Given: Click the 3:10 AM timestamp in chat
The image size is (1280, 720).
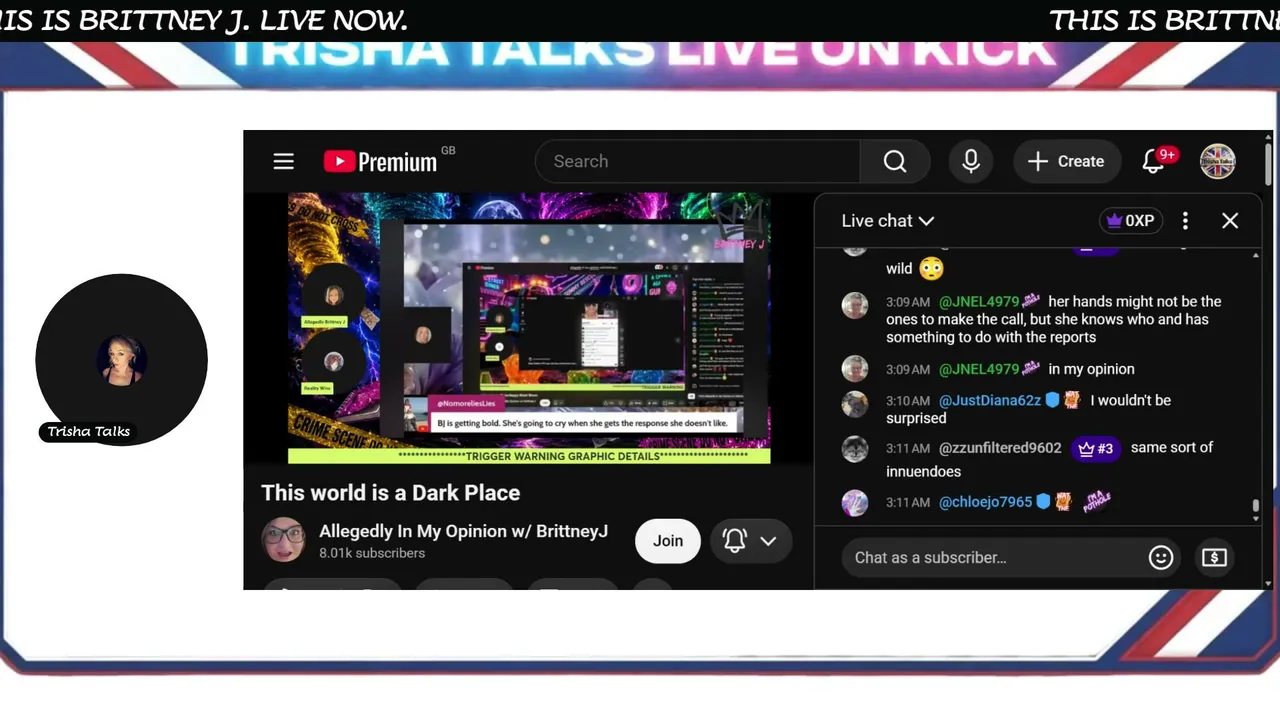Looking at the screenshot, I should [908, 401].
